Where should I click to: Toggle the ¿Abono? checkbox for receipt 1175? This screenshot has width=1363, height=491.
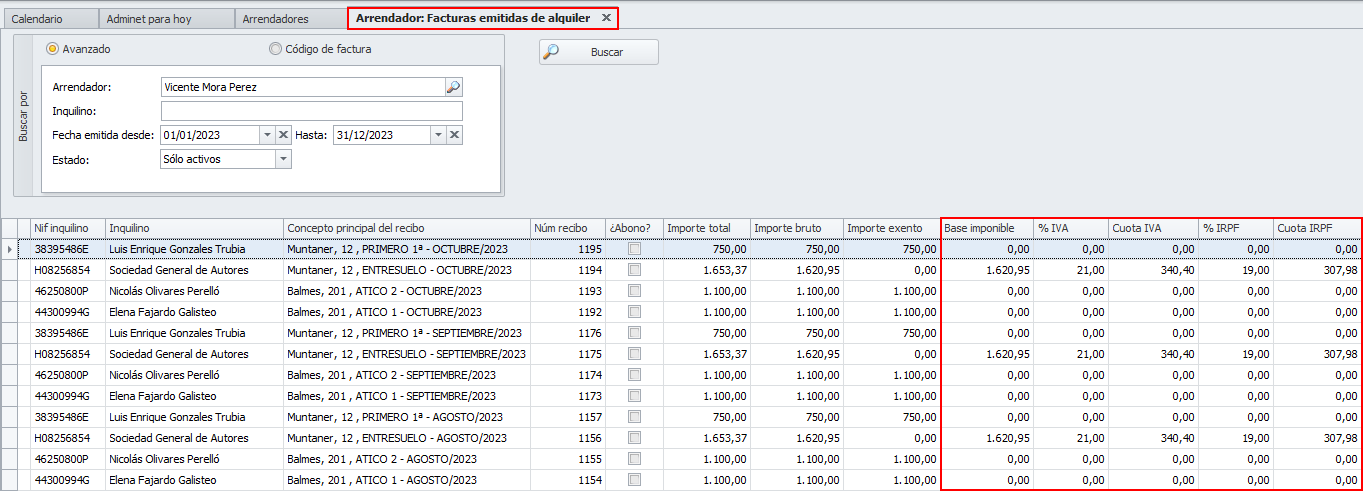[x=634, y=354]
